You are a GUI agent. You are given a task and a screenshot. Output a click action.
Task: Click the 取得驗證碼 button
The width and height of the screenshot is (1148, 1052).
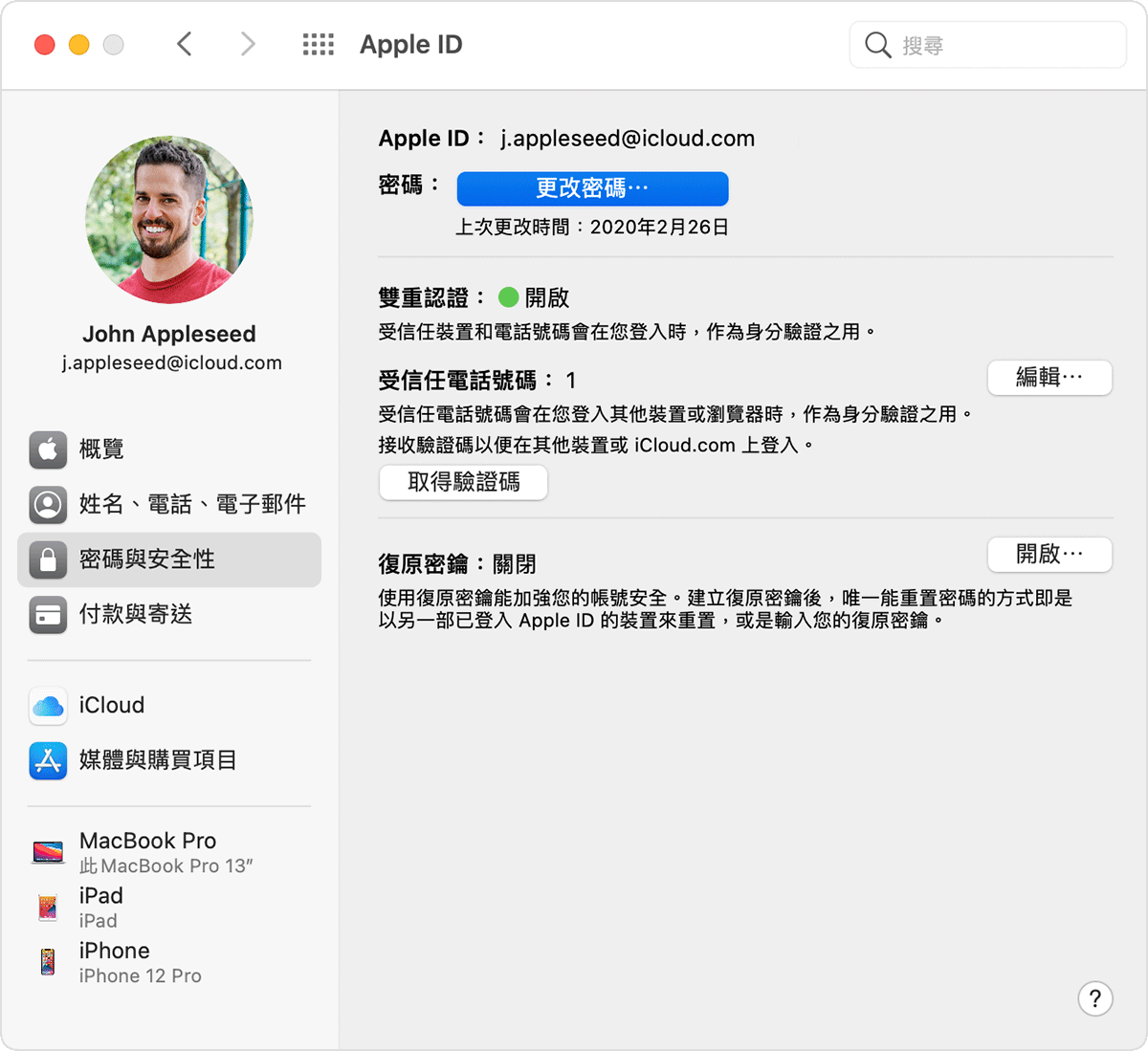(463, 482)
